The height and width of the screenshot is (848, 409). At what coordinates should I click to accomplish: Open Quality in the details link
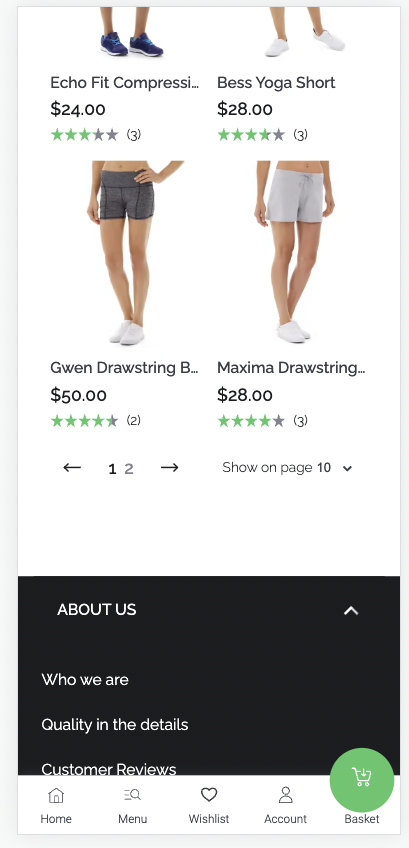coord(115,725)
